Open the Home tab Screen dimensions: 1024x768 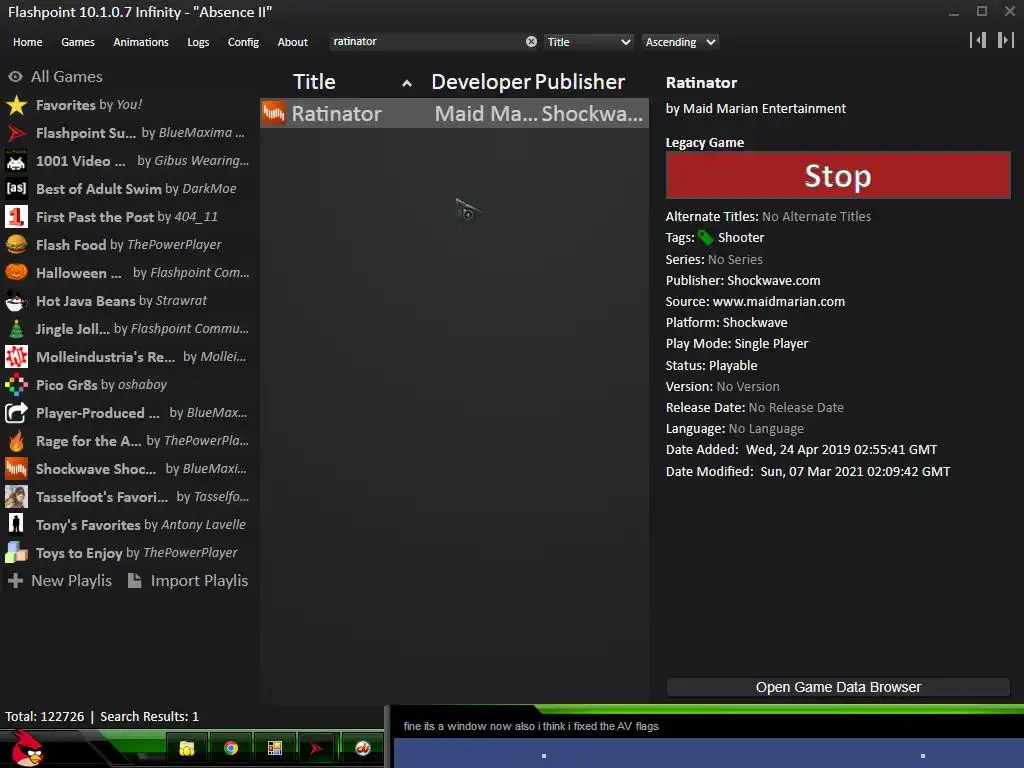coord(27,42)
